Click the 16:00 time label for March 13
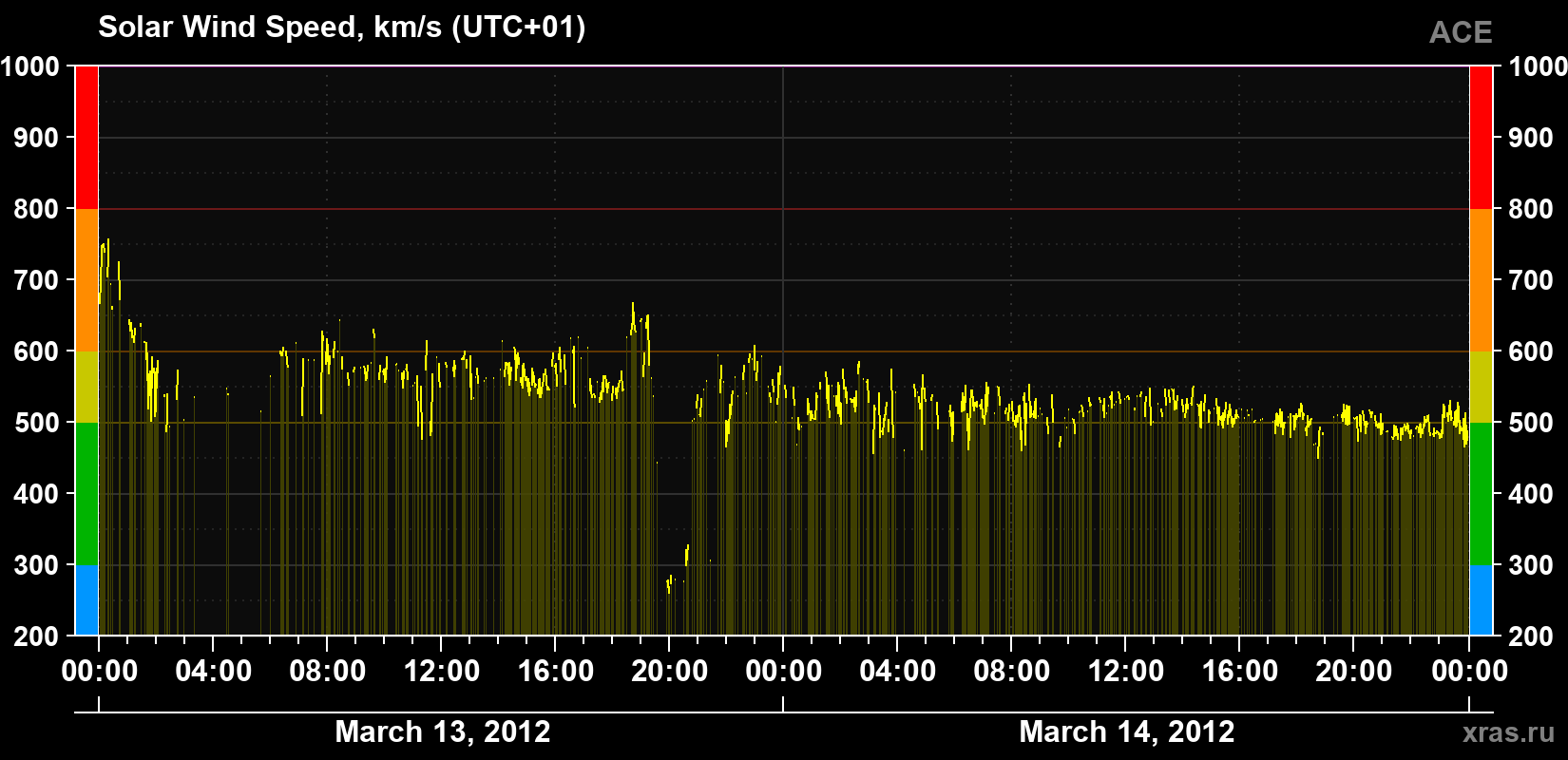1568x760 pixels. [x=556, y=672]
